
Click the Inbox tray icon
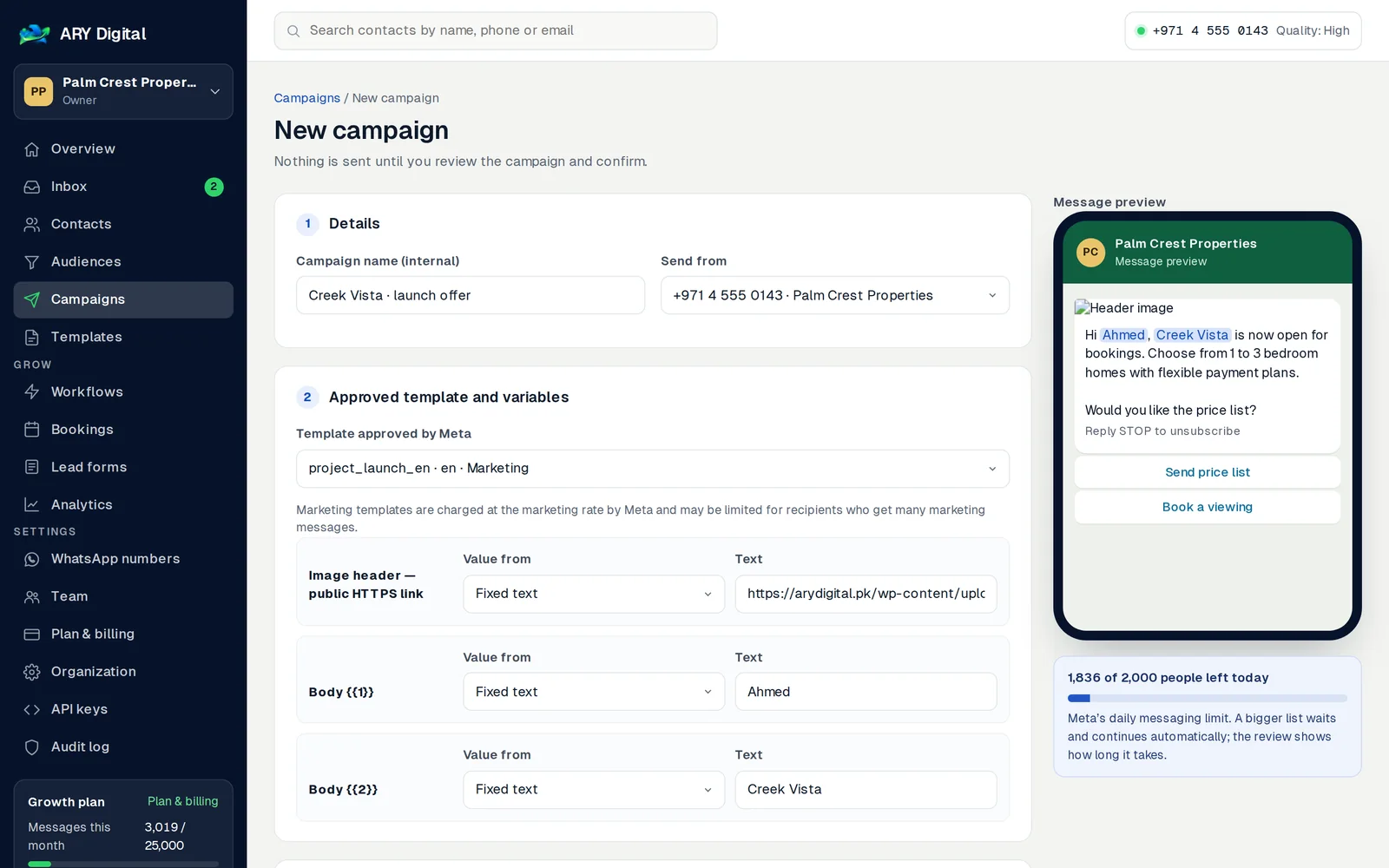(32, 187)
